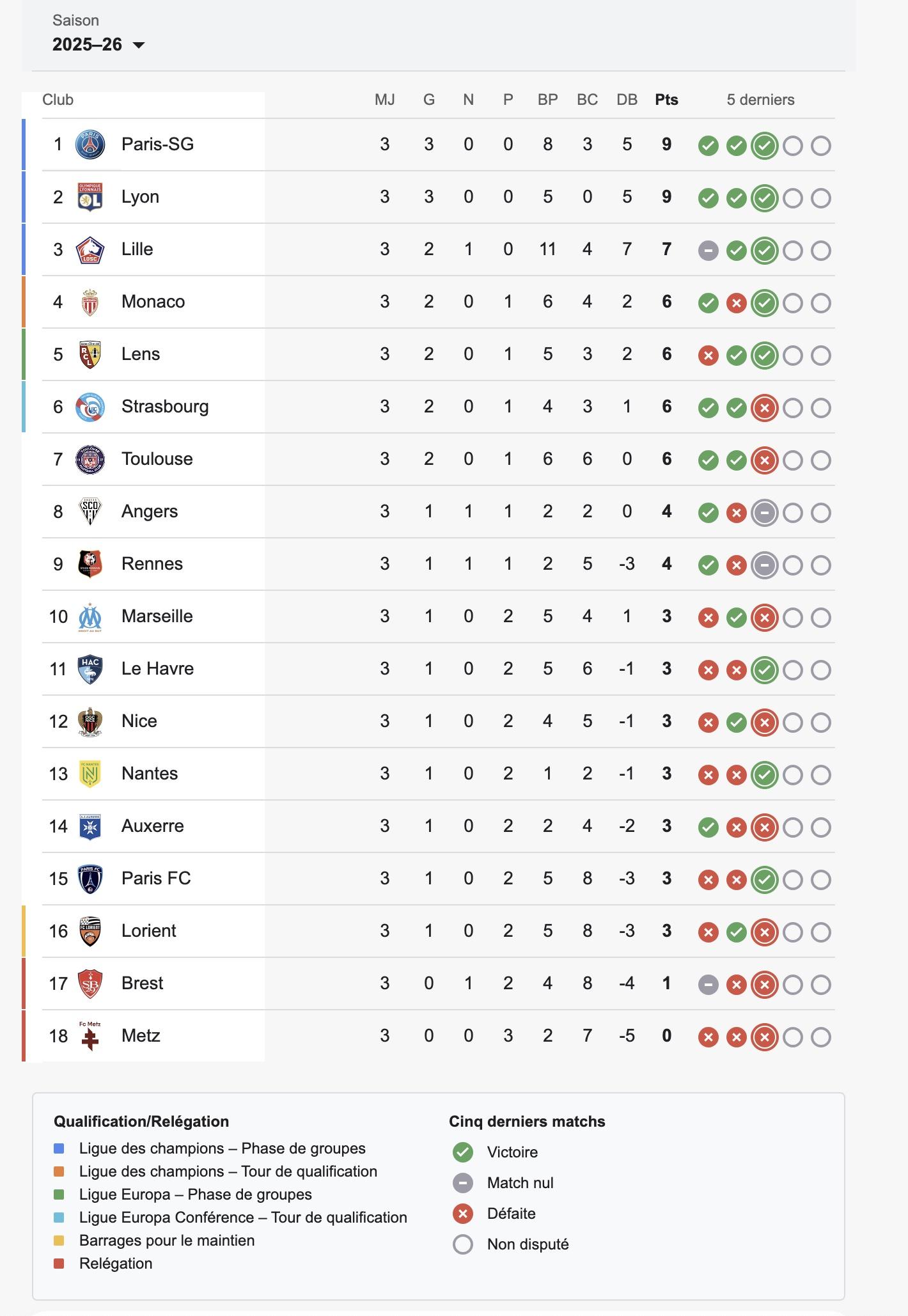Click the Lille LOSC logo
908x1316 pixels.
click(90, 249)
